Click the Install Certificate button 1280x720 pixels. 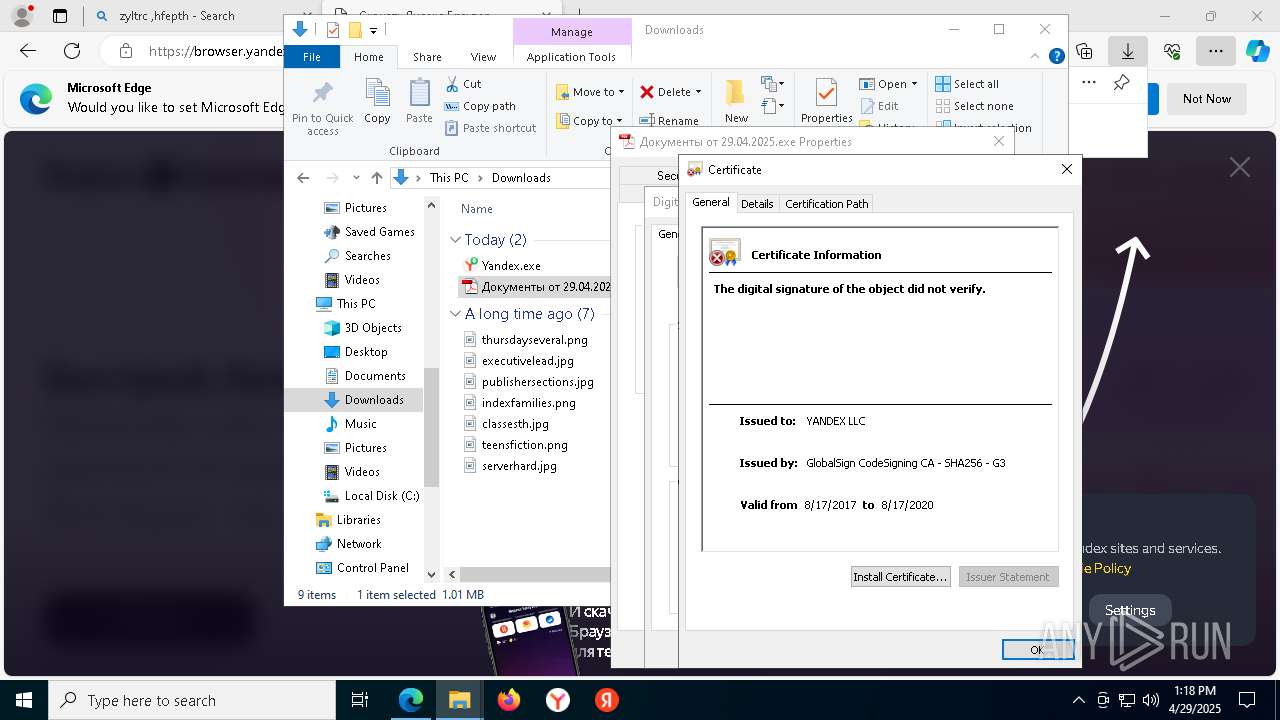click(x=900, y=577)
